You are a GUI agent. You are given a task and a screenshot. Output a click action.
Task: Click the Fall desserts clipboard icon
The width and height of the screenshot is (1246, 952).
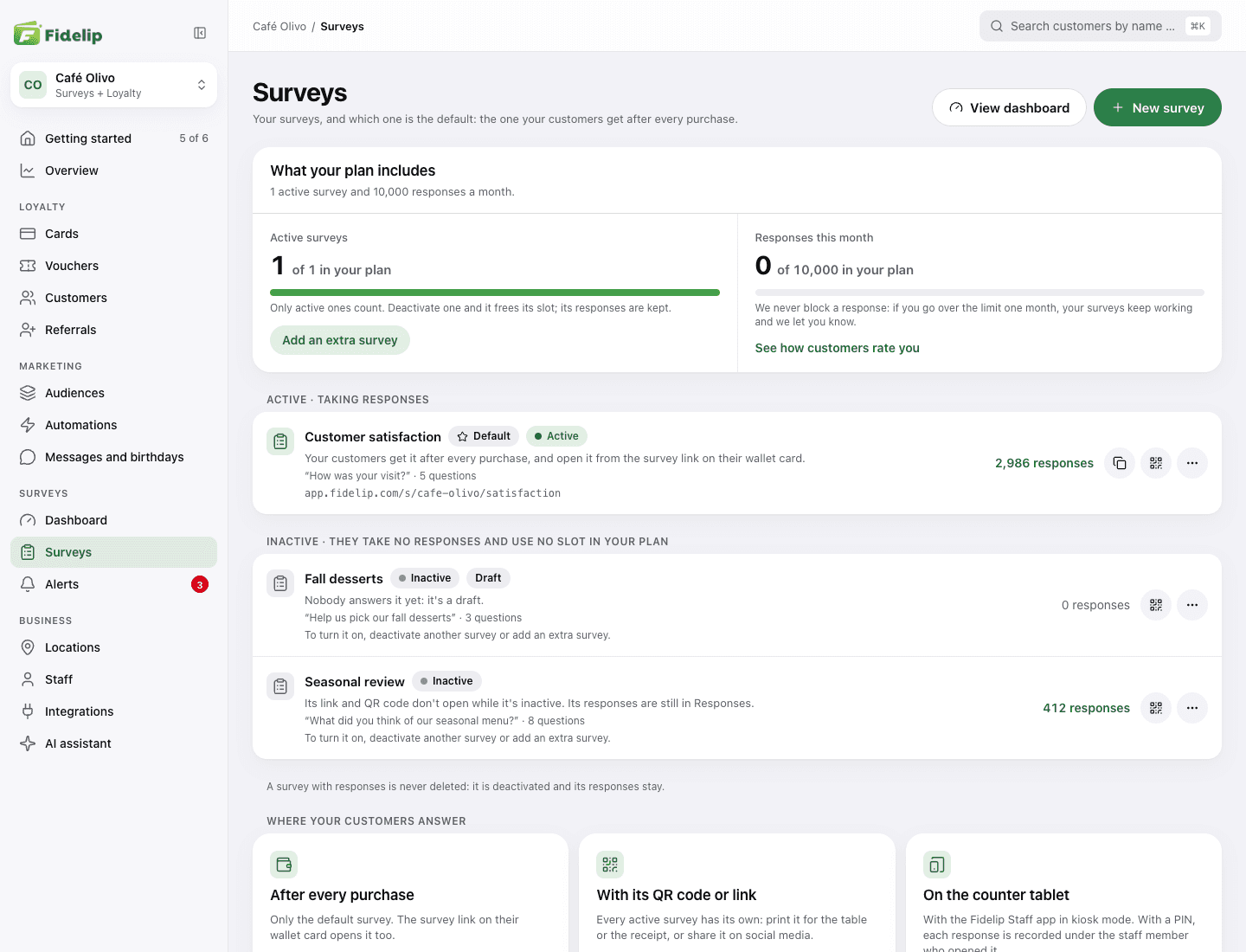tap(280, 583)
